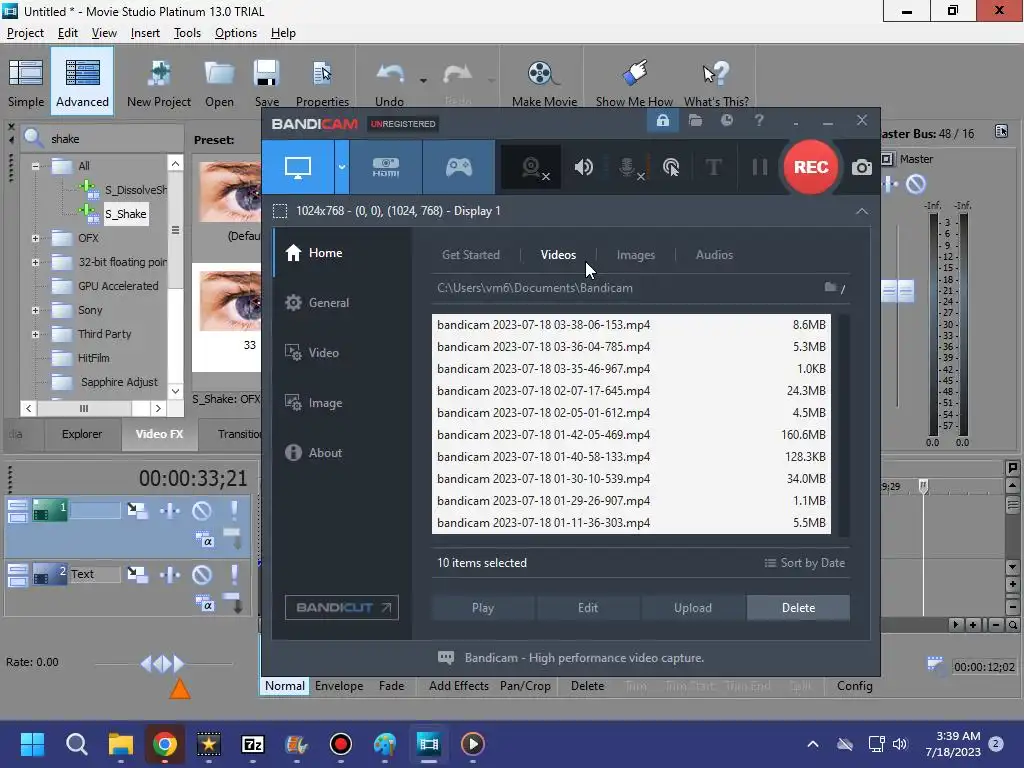Expand the Third Party folder
1024x768 pixels.
coord(35,334)
